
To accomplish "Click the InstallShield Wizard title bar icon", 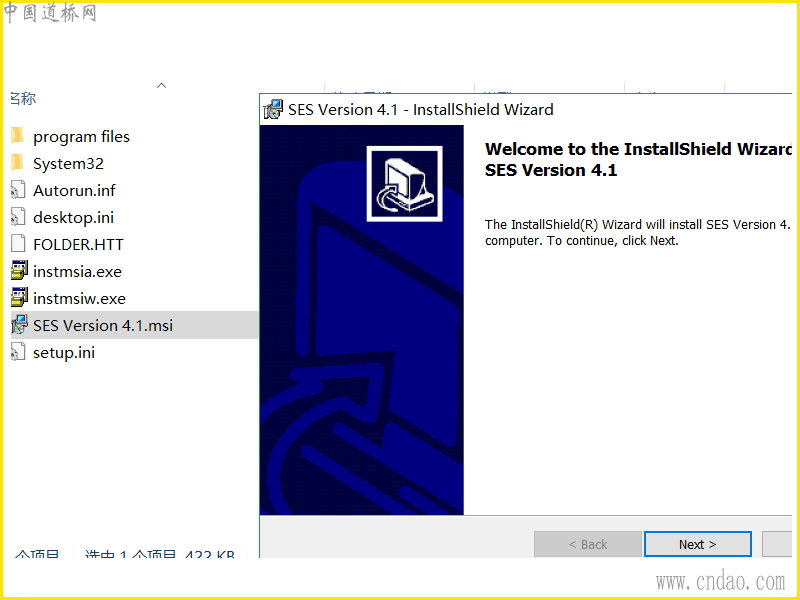I will 272,109.
